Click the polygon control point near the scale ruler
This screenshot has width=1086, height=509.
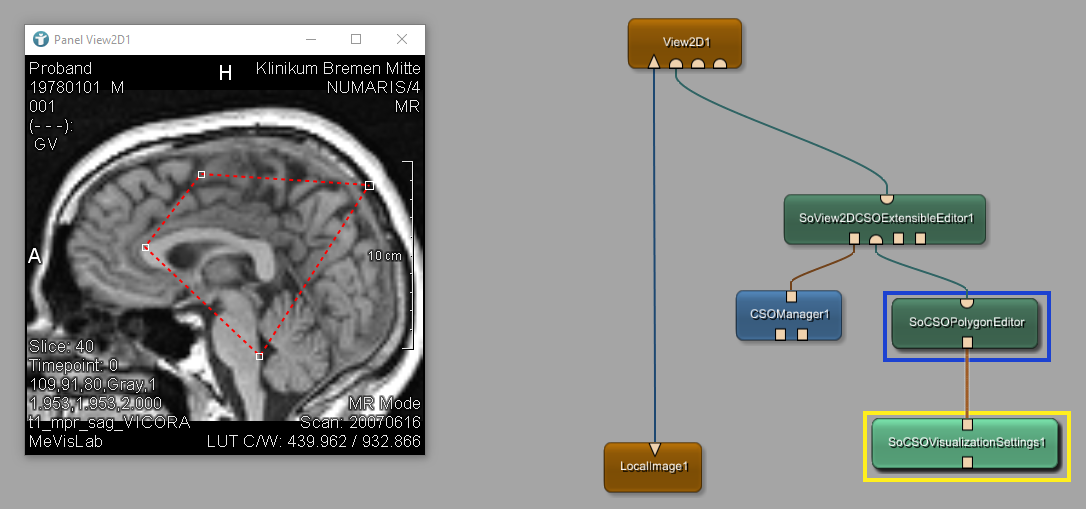coord(369,185)
